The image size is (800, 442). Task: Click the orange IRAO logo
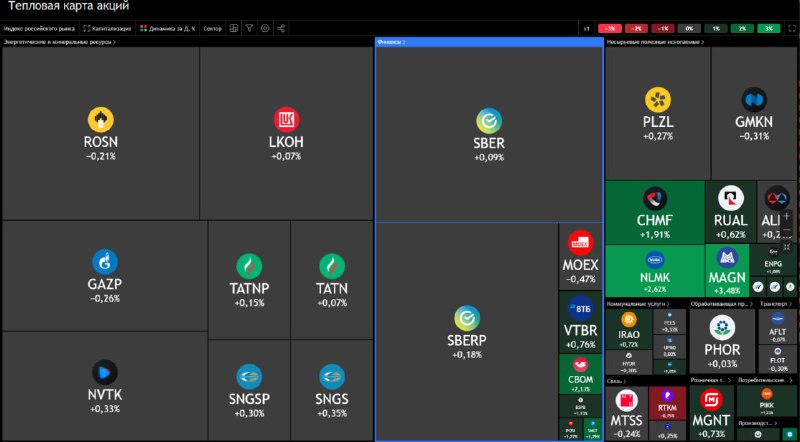coord(629,320)
